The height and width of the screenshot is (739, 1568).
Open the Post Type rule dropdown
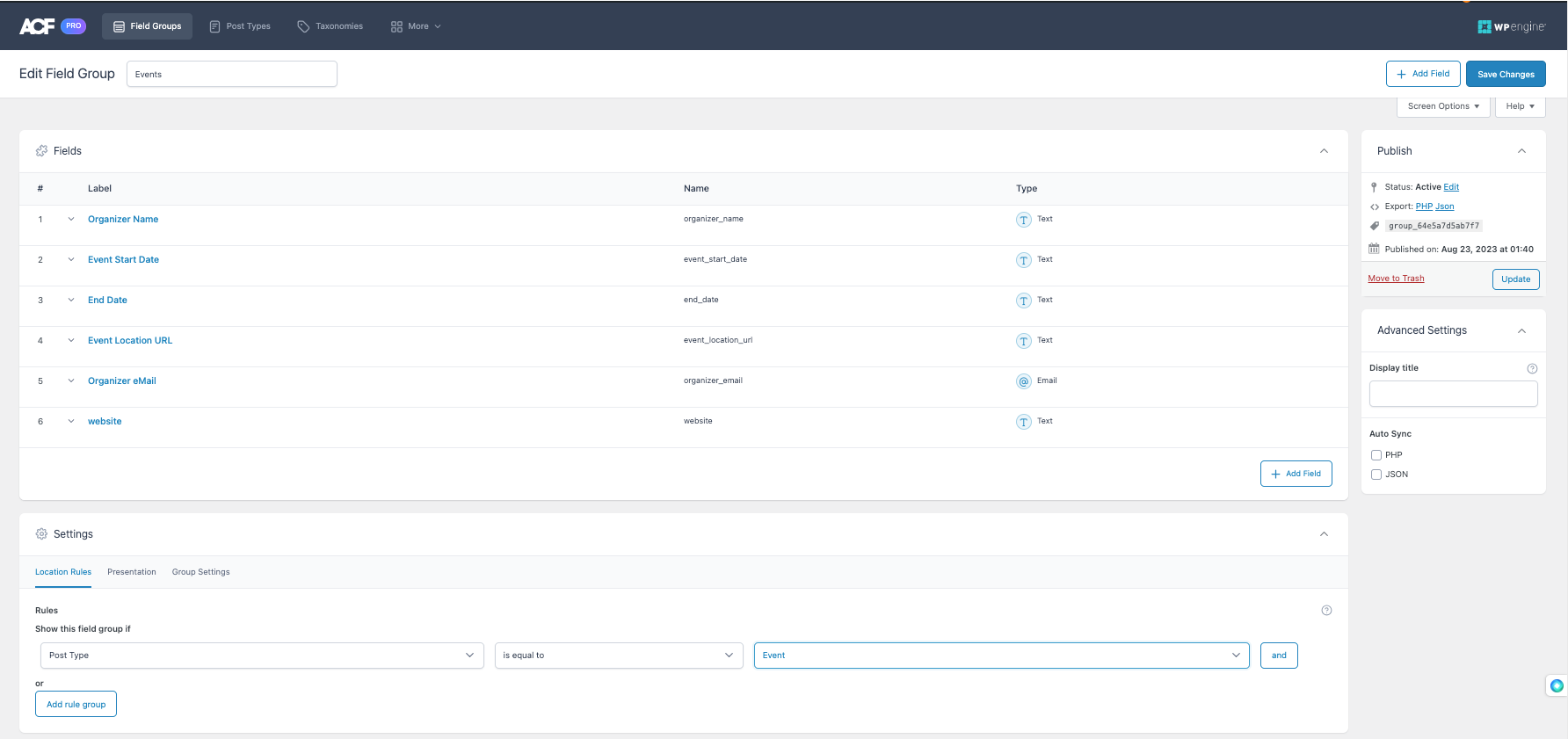(x=262, y=656)
